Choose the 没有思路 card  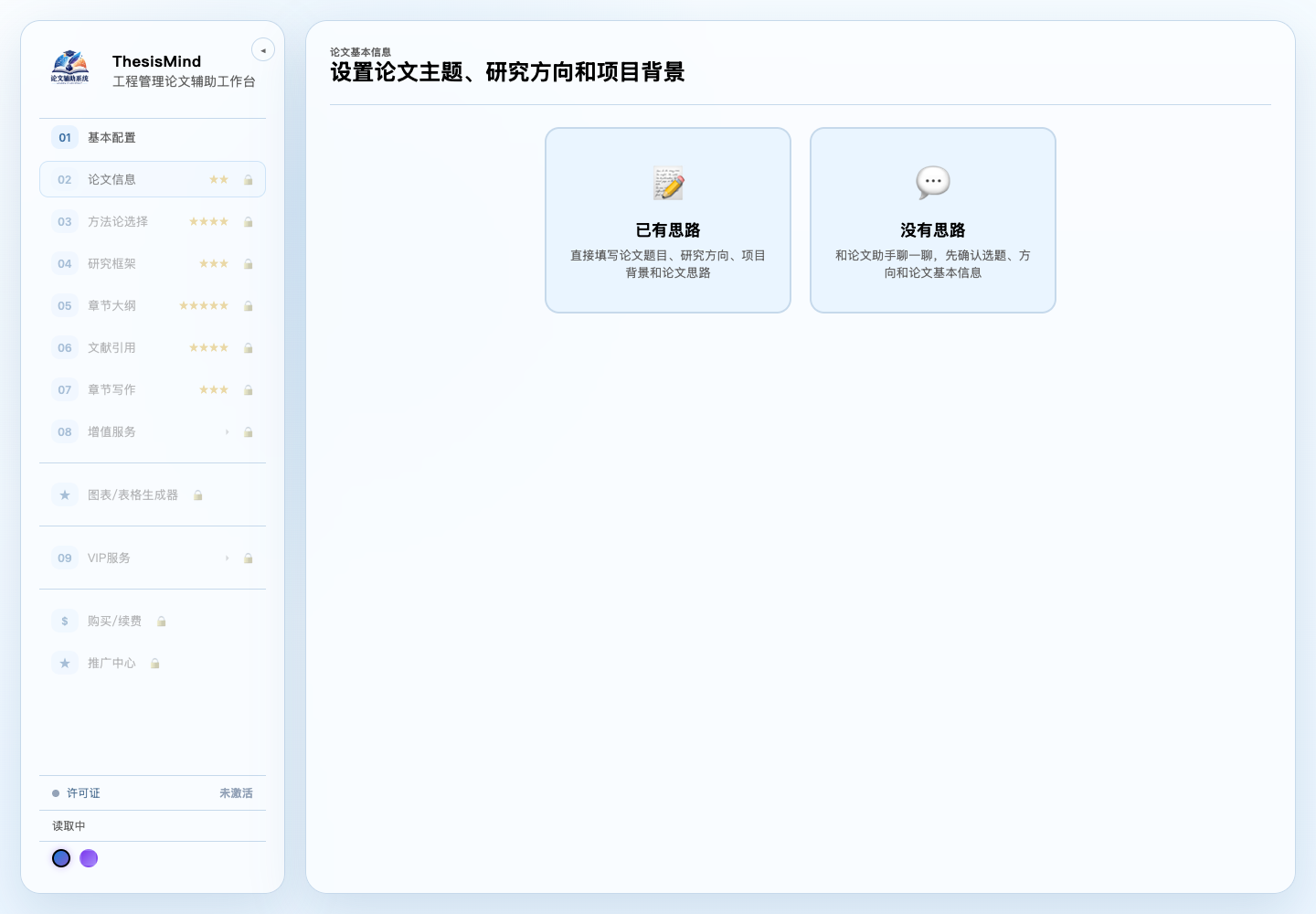click(933, 220)
